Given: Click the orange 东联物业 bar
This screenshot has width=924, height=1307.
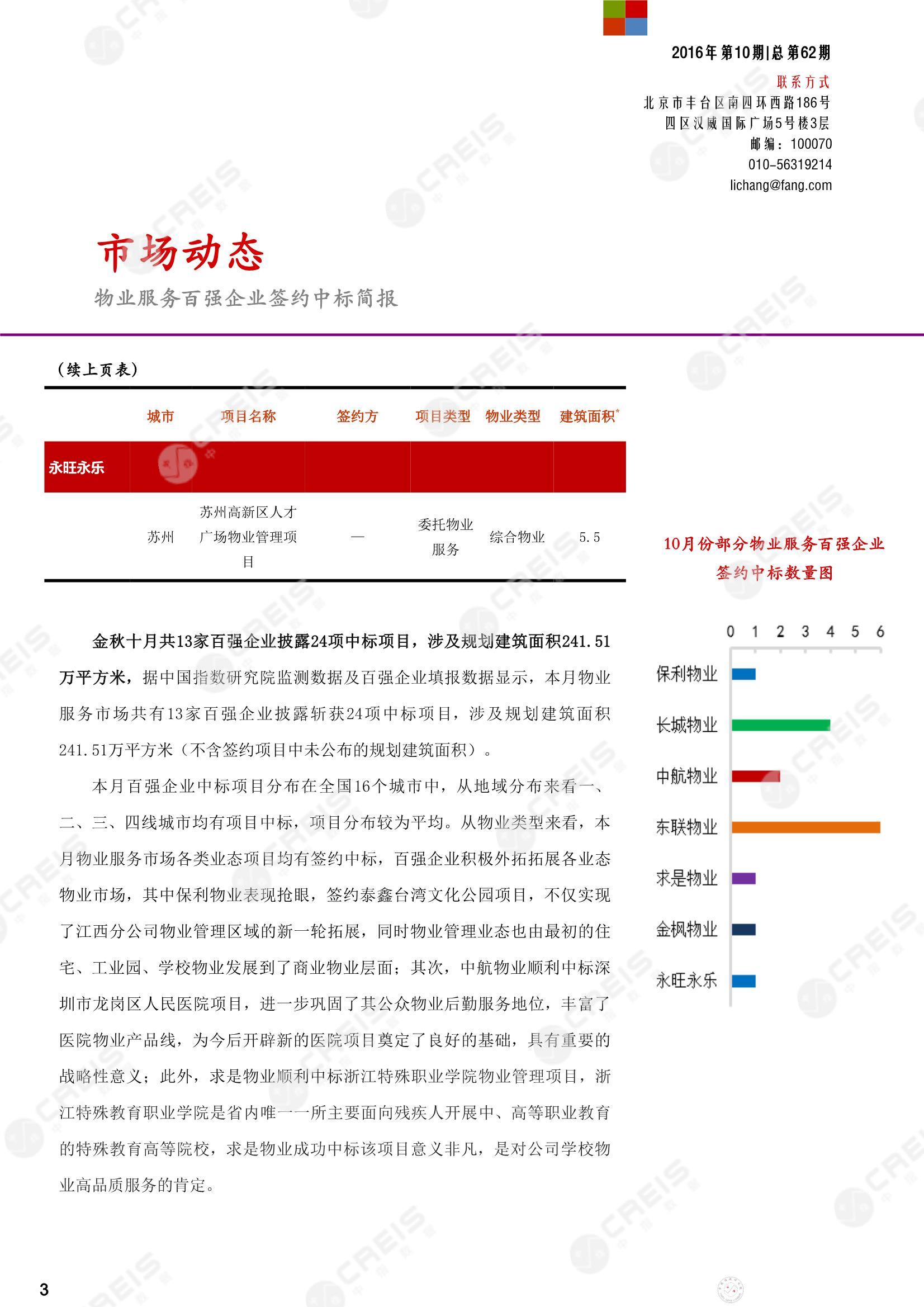Looking at the screenshot, I should coord(806,827).
